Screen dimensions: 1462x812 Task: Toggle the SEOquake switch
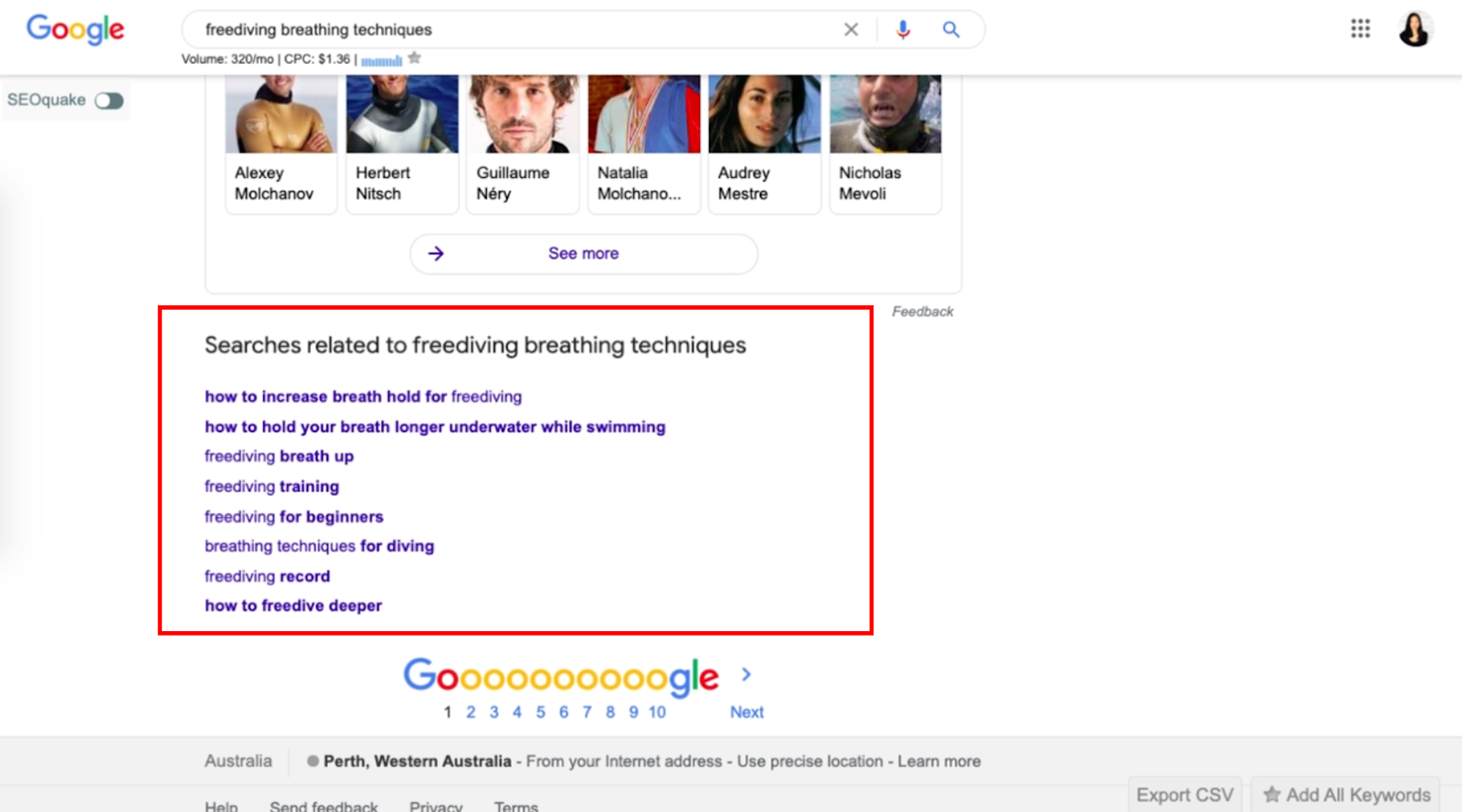pyautogui.click(x=109, y=100)
